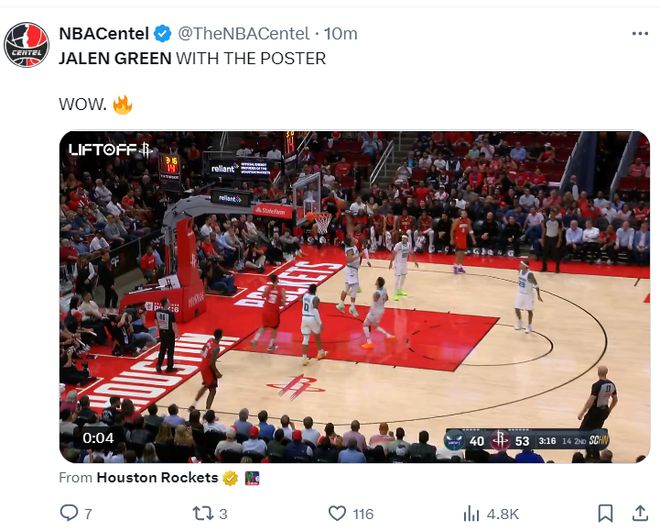660x531 pixels.
Task: Click the blue verified badge beside NBACentel
Action: (x=164, y=34)
